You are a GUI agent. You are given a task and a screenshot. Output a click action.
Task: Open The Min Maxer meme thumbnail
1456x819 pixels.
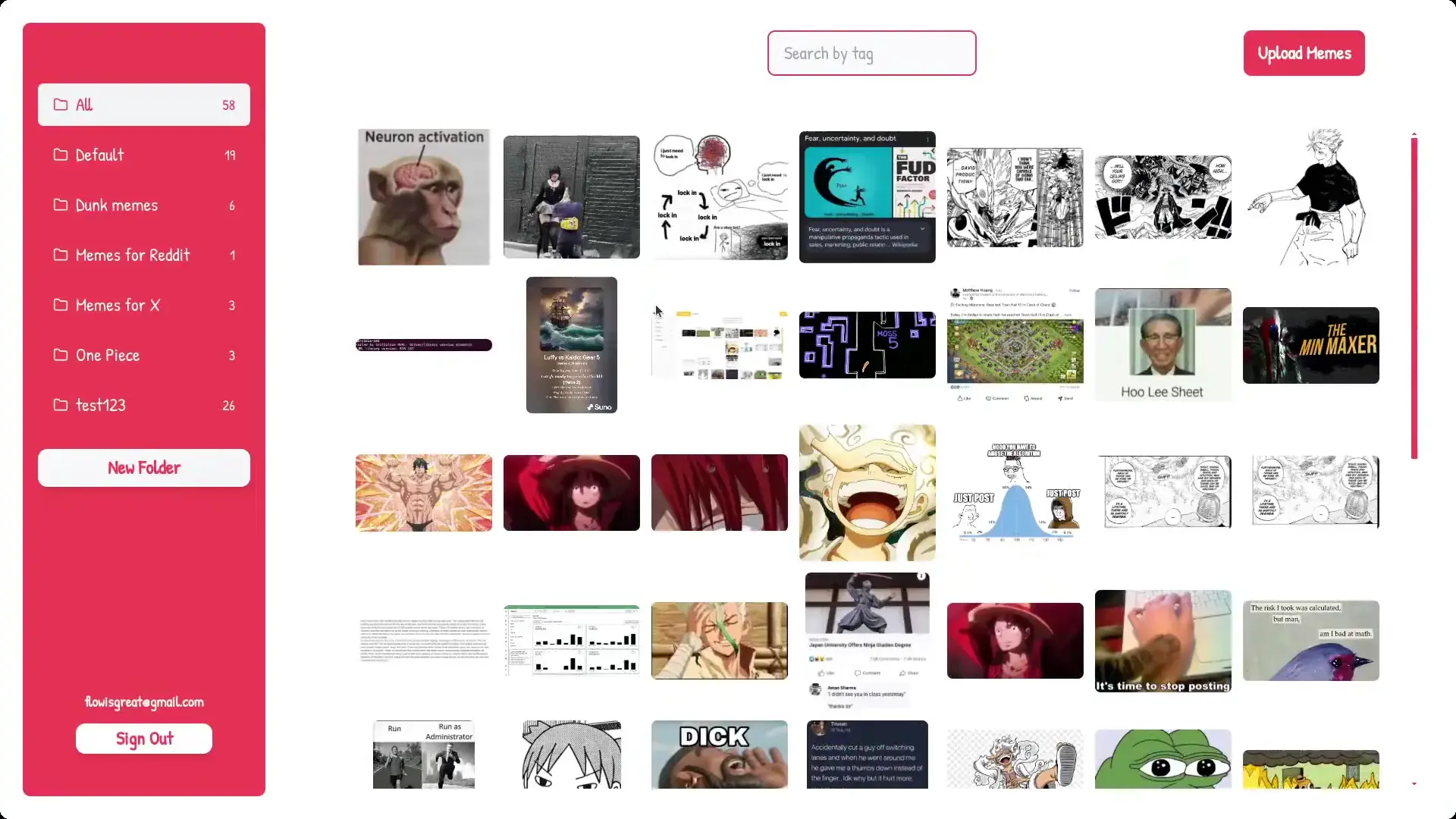pyautogui.click(x=1310, y=345)
